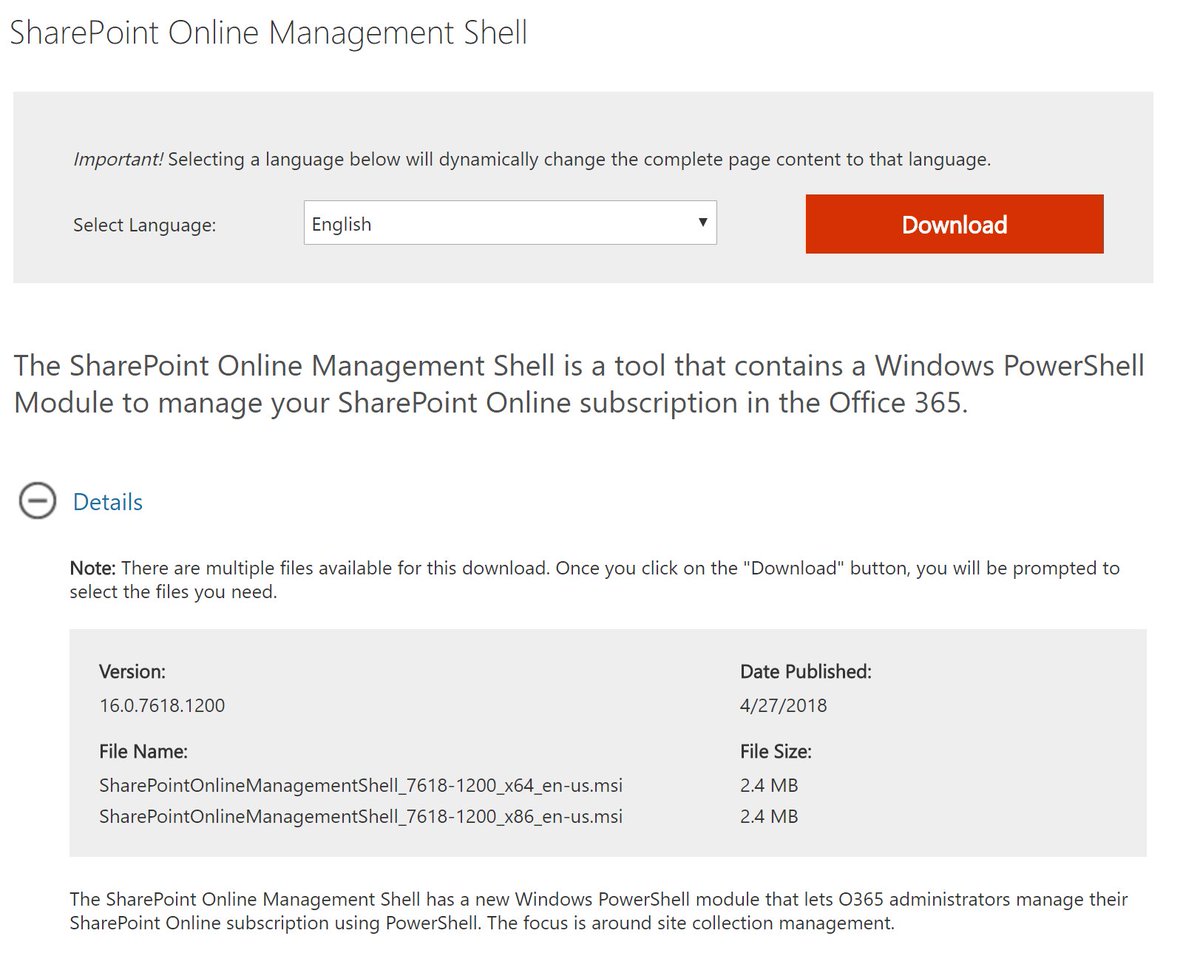This screenshot has height=970, width=1200.
Task: Click the File Name label
Action: coord(144,751)
